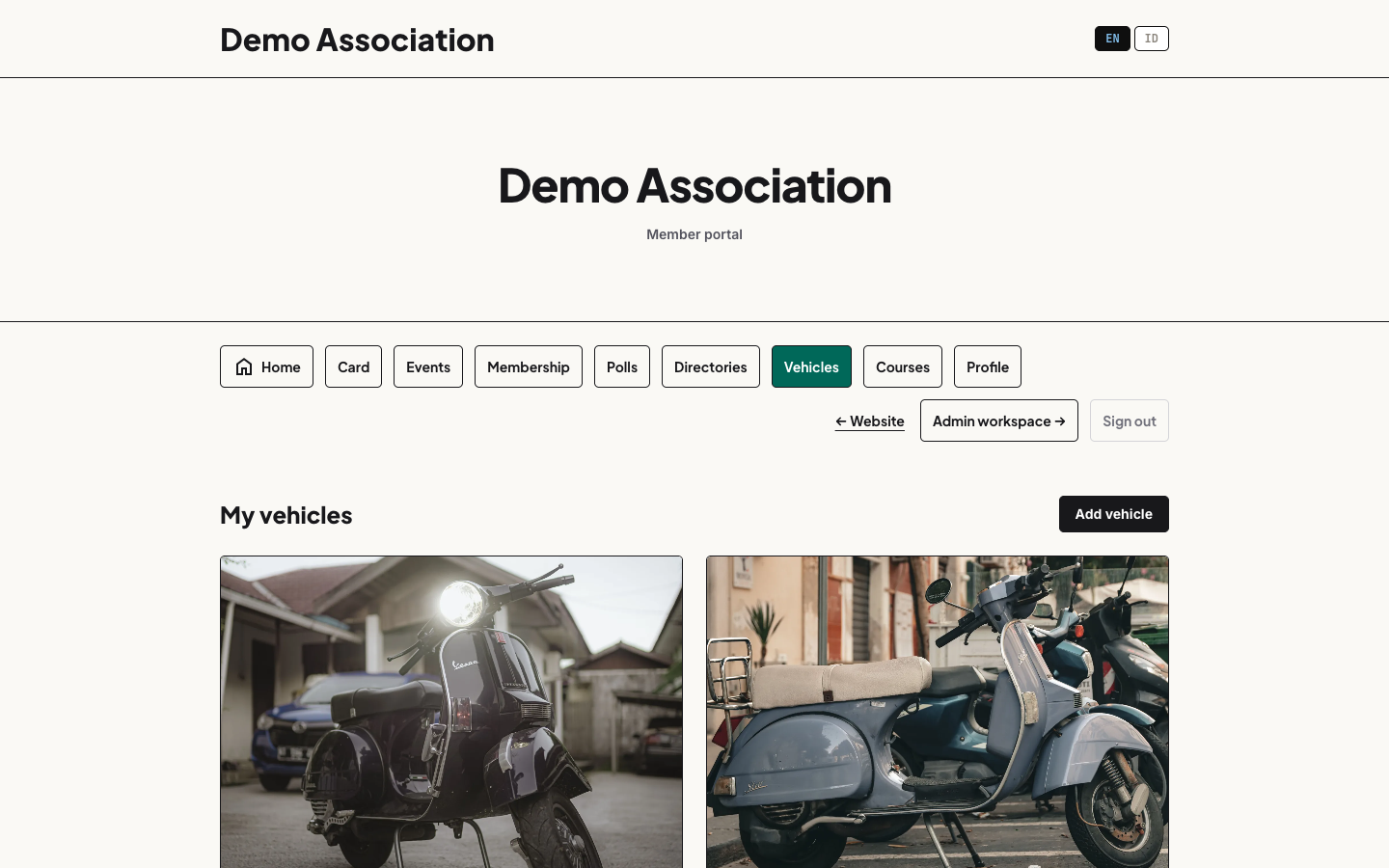Go to the Events tab
The width and height of the screenshot is (1389, 868).
[428, 366]
